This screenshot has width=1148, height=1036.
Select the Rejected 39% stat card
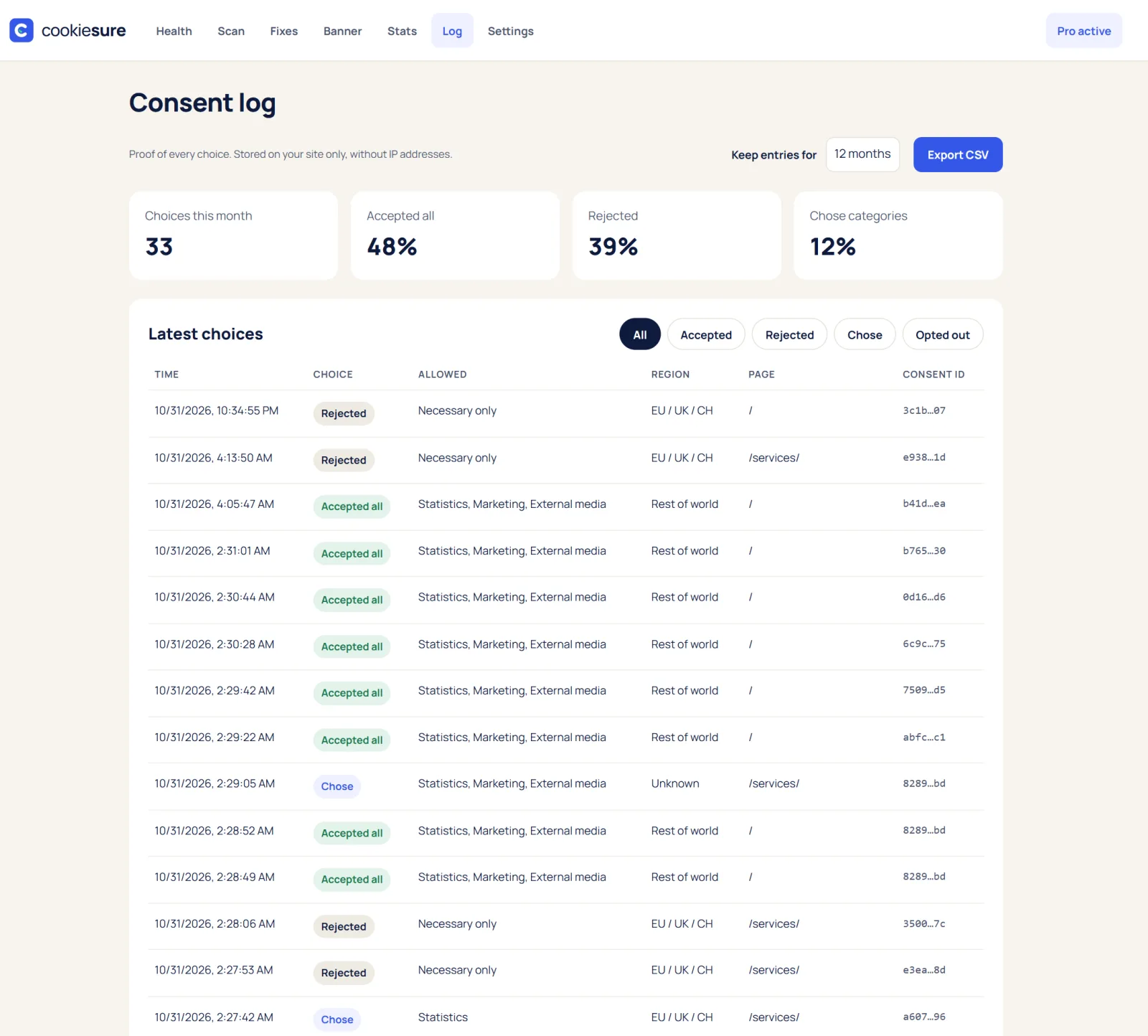click(677, 235)
